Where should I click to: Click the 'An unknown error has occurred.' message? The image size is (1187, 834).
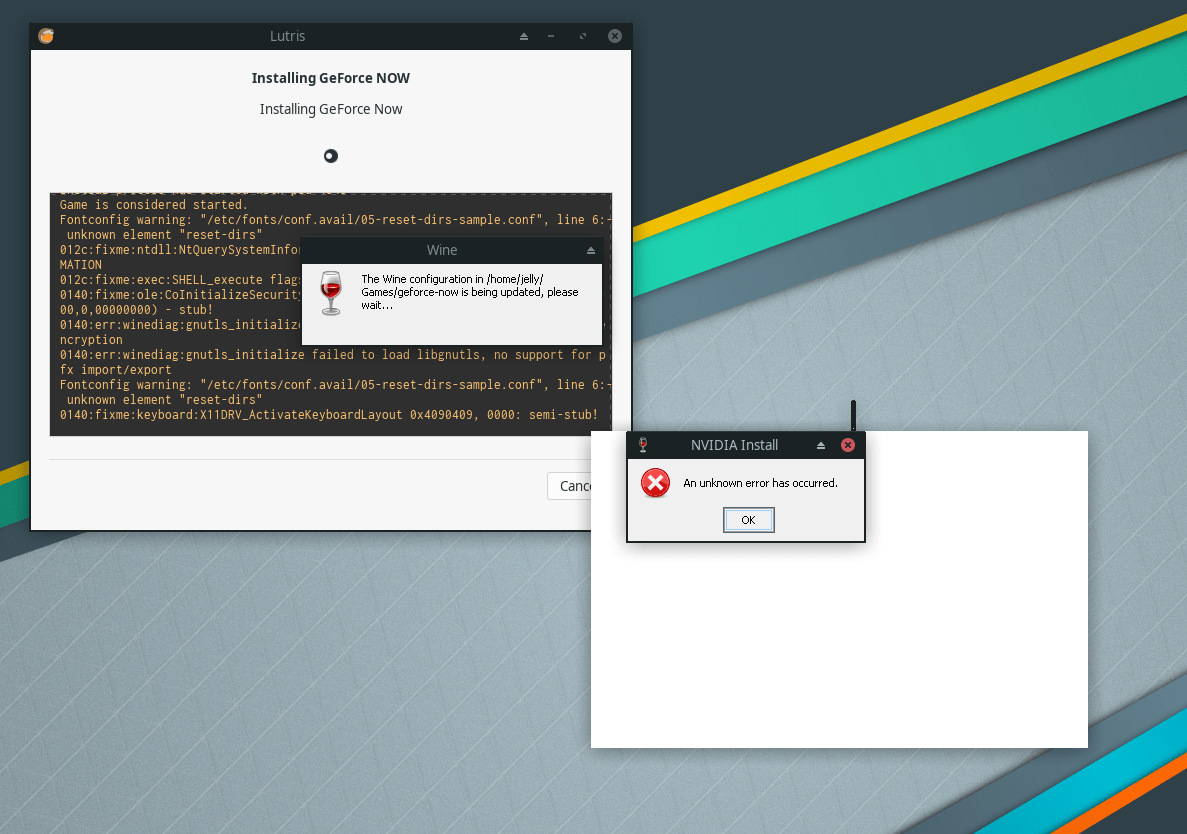click(760, 483)
